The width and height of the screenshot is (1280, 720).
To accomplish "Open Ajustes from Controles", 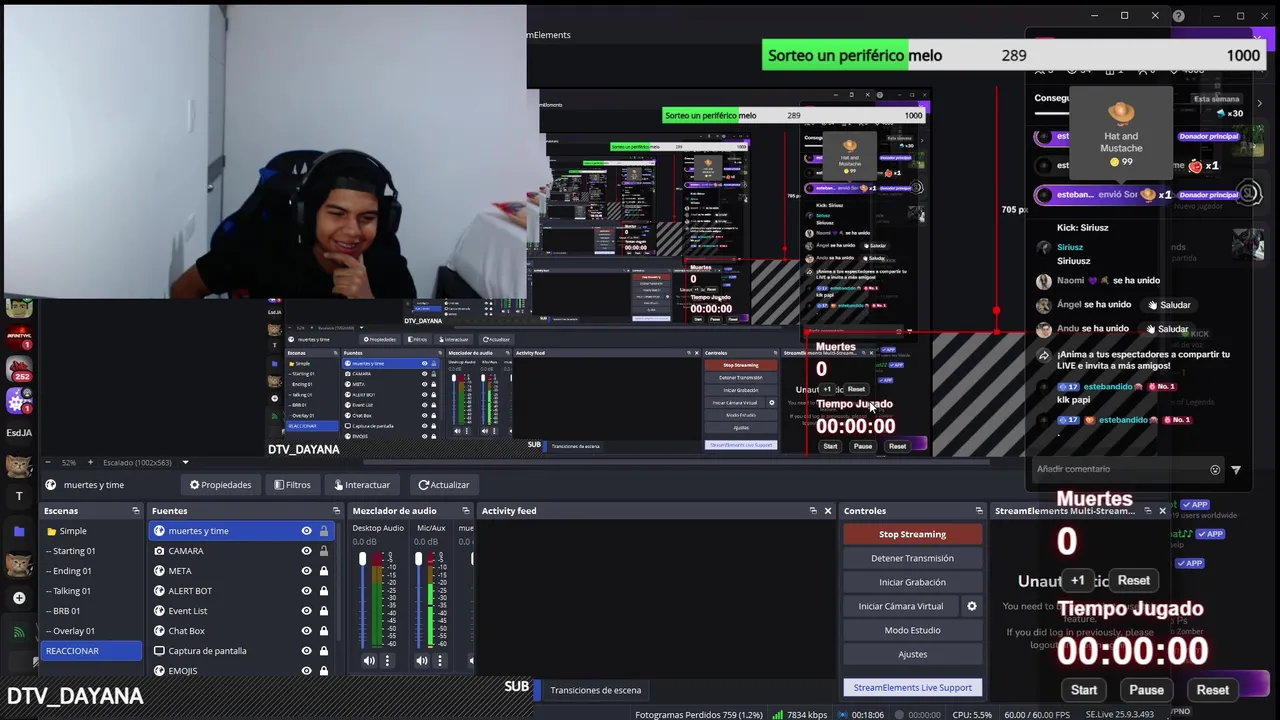I will tap(912, 654).
